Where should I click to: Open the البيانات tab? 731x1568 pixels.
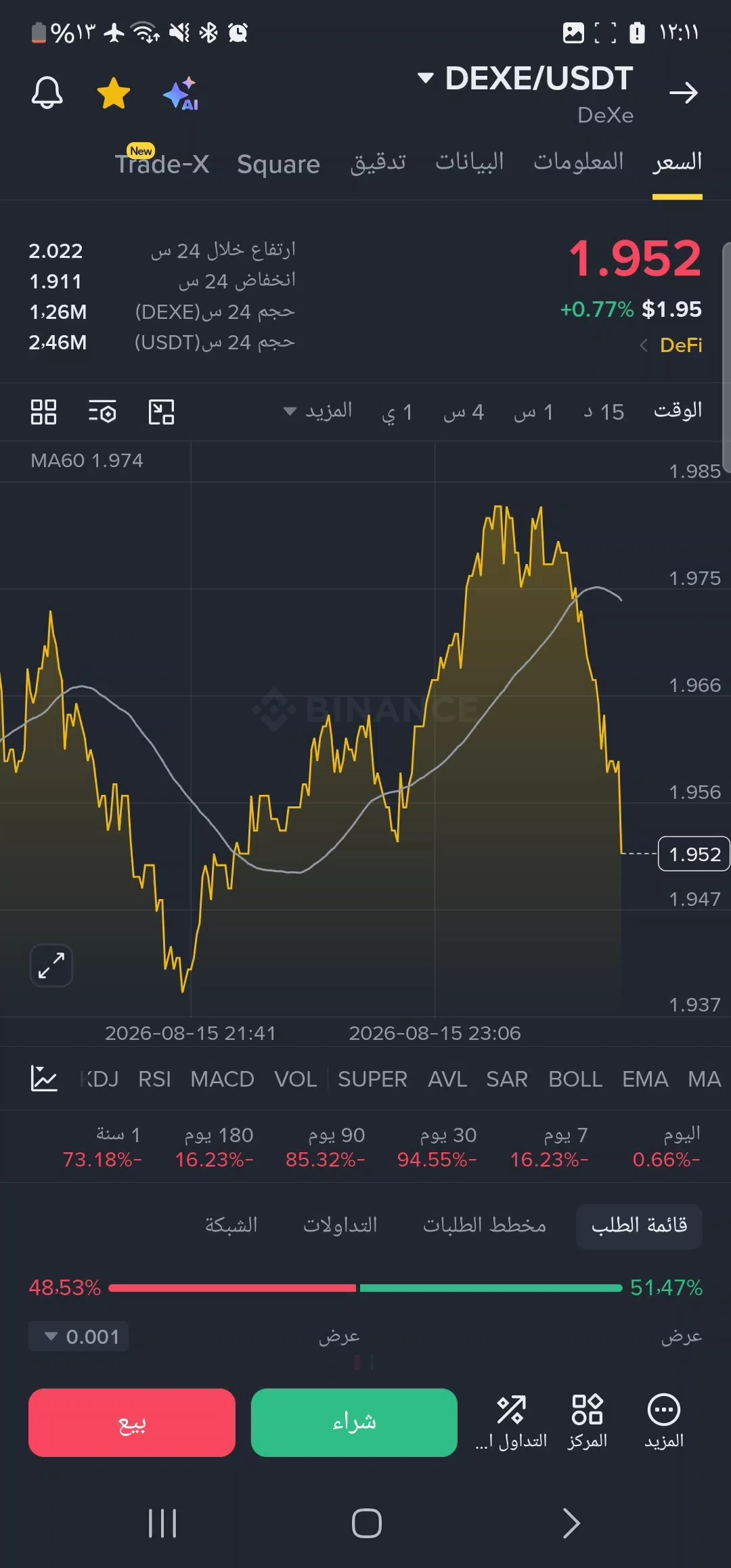[x=470, y=161]
